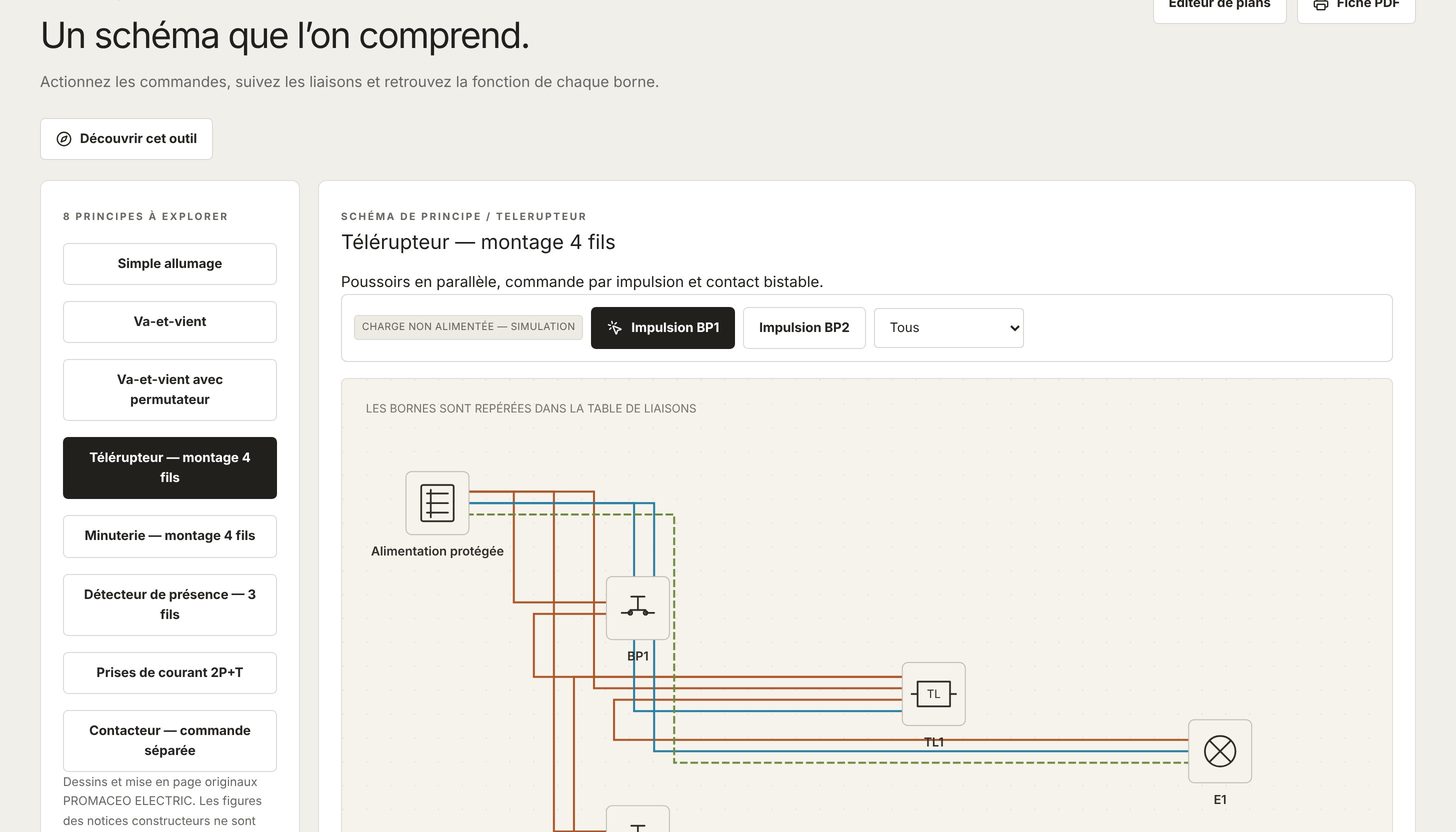Click the compass icon in Découvrir cet outil

click(x=64, y=139)
